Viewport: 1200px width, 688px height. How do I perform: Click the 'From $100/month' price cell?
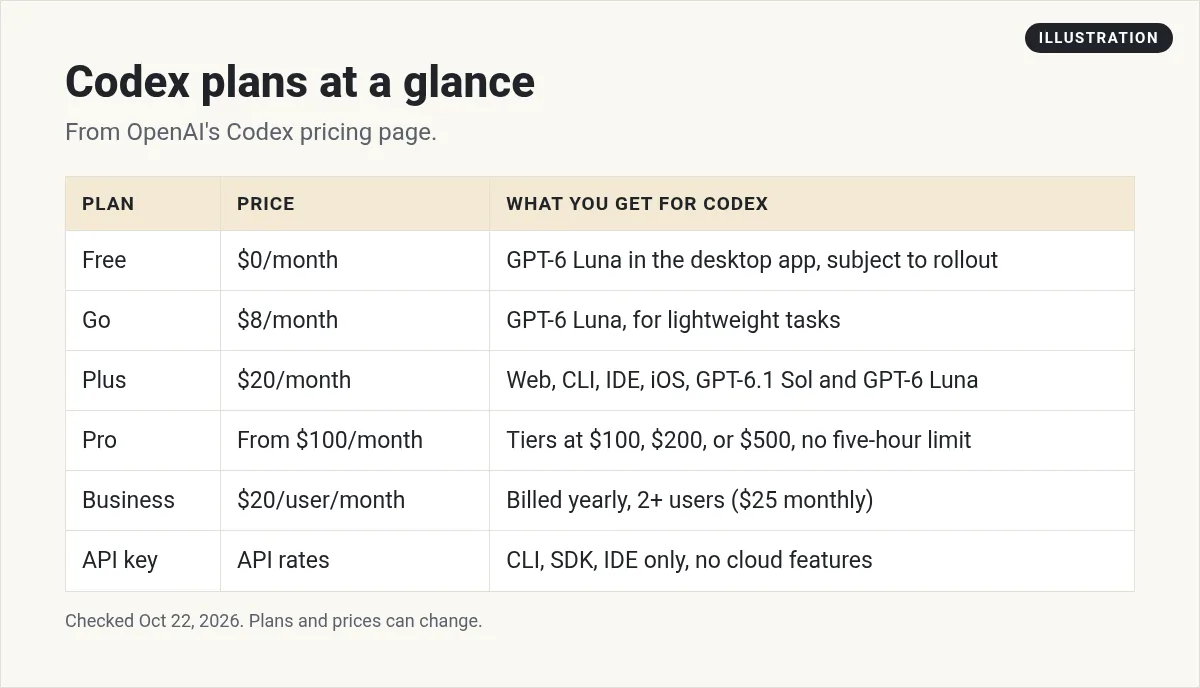(355, 440)
